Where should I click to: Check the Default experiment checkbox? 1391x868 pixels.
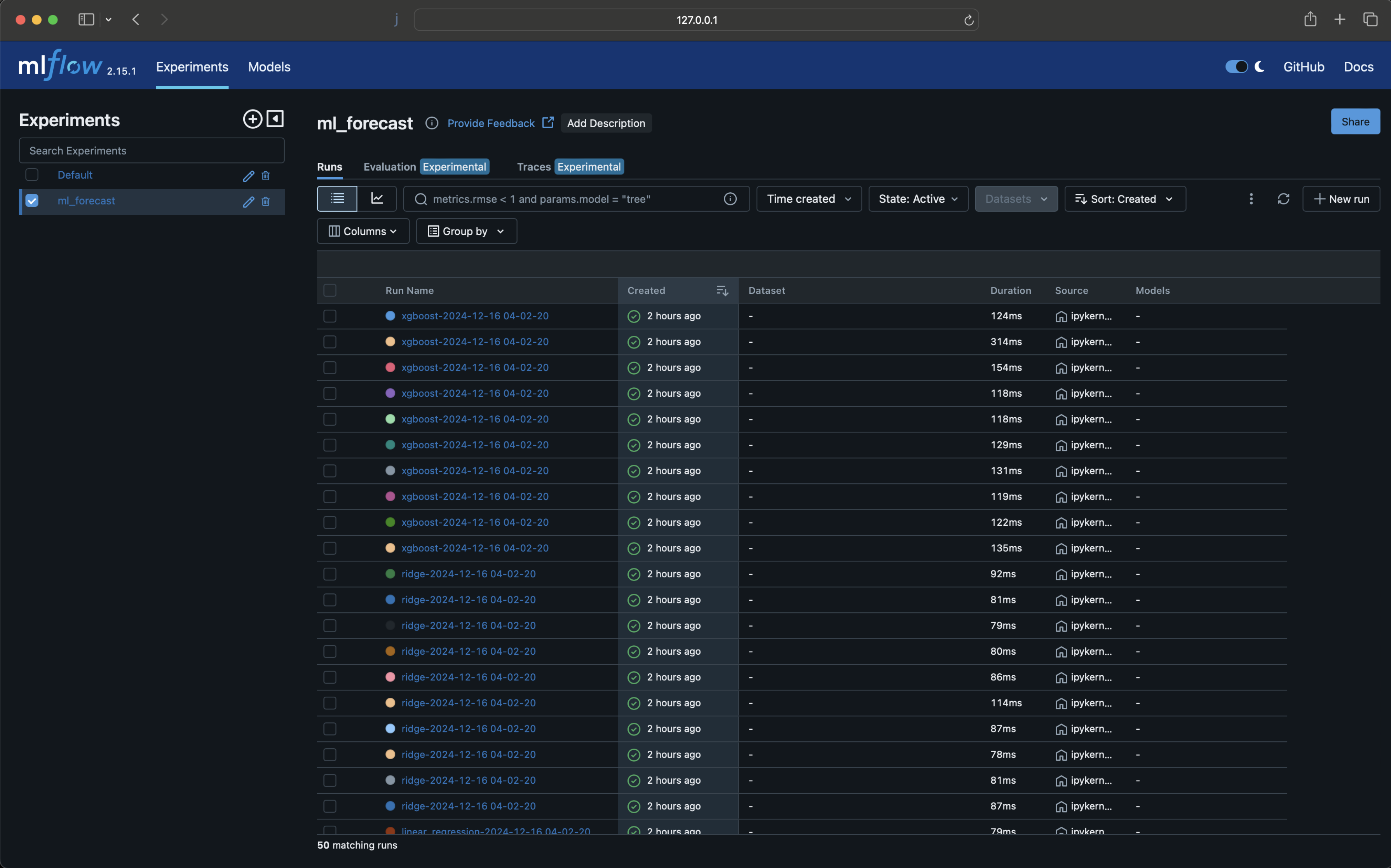(31, 174)
